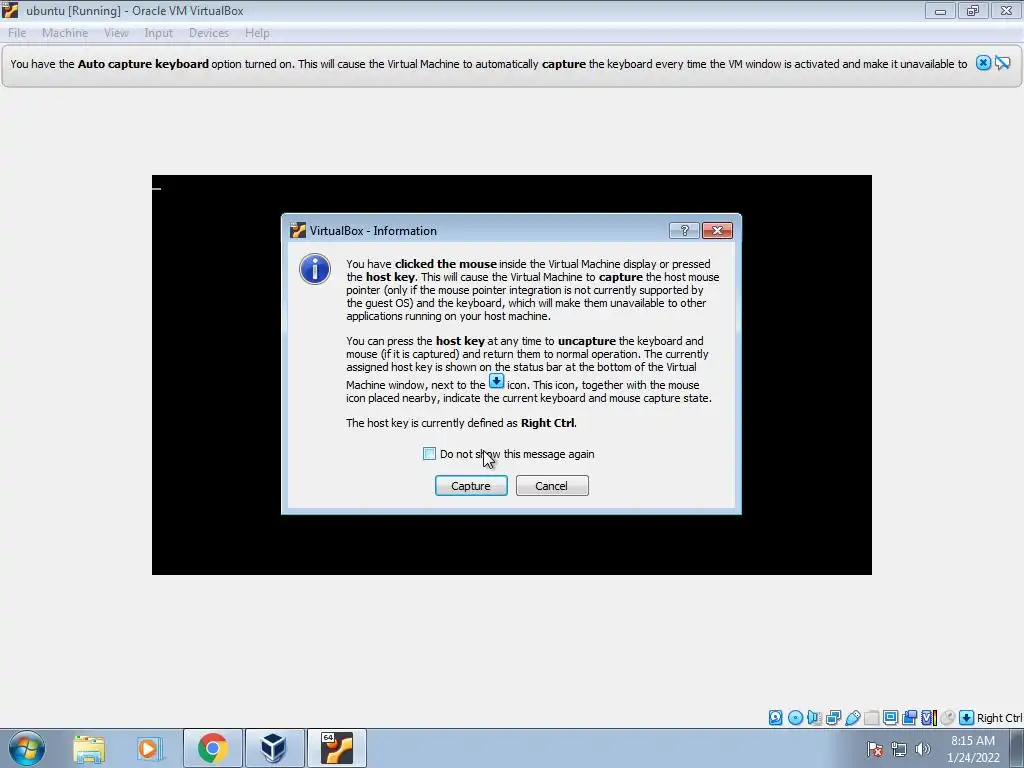
Task: Click the optical disk status bar icon
Action: click(x=795, y=718)
